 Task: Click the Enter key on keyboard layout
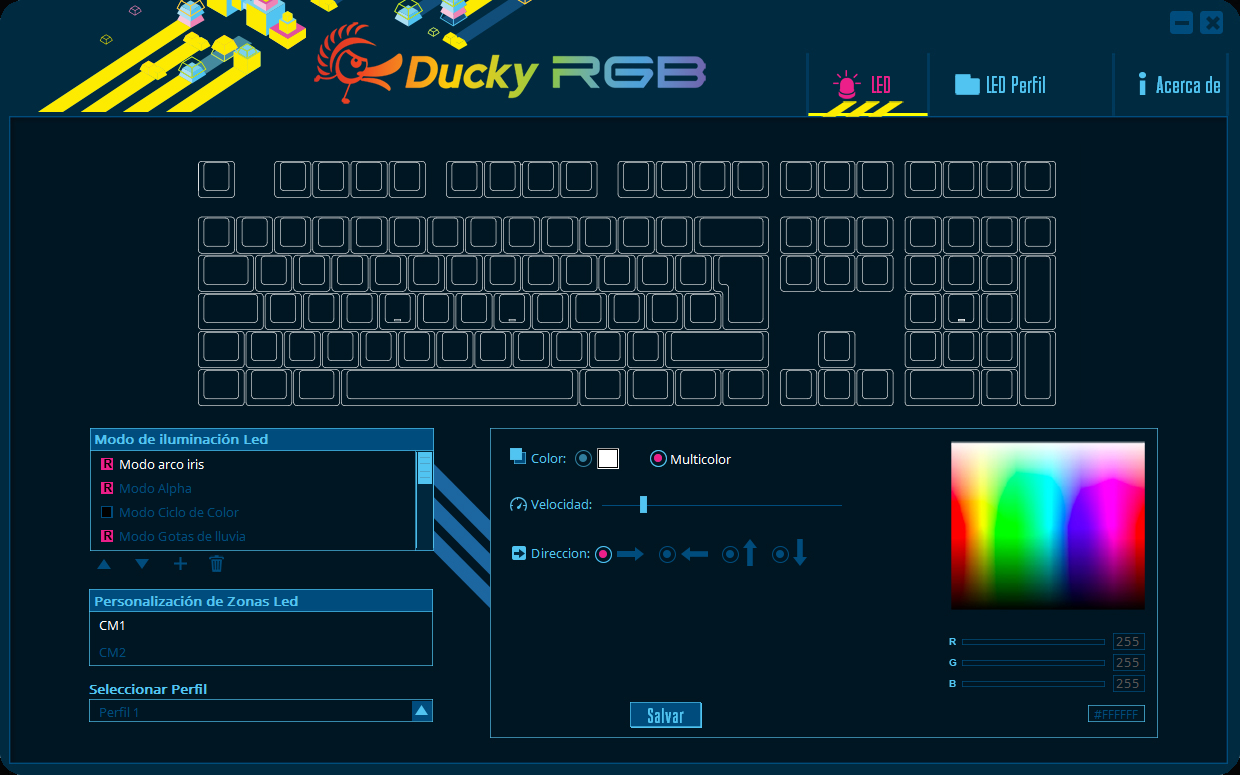pyautogui.click(x=744, y=290)
